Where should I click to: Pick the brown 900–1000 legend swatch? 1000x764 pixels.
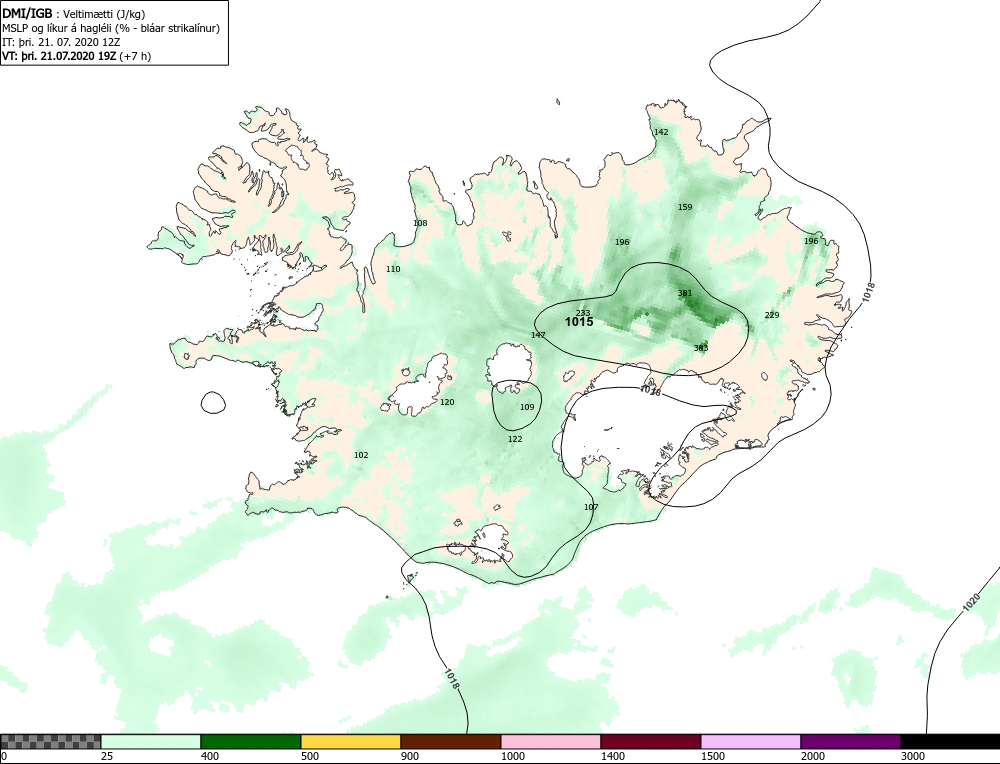pos(451,741)
